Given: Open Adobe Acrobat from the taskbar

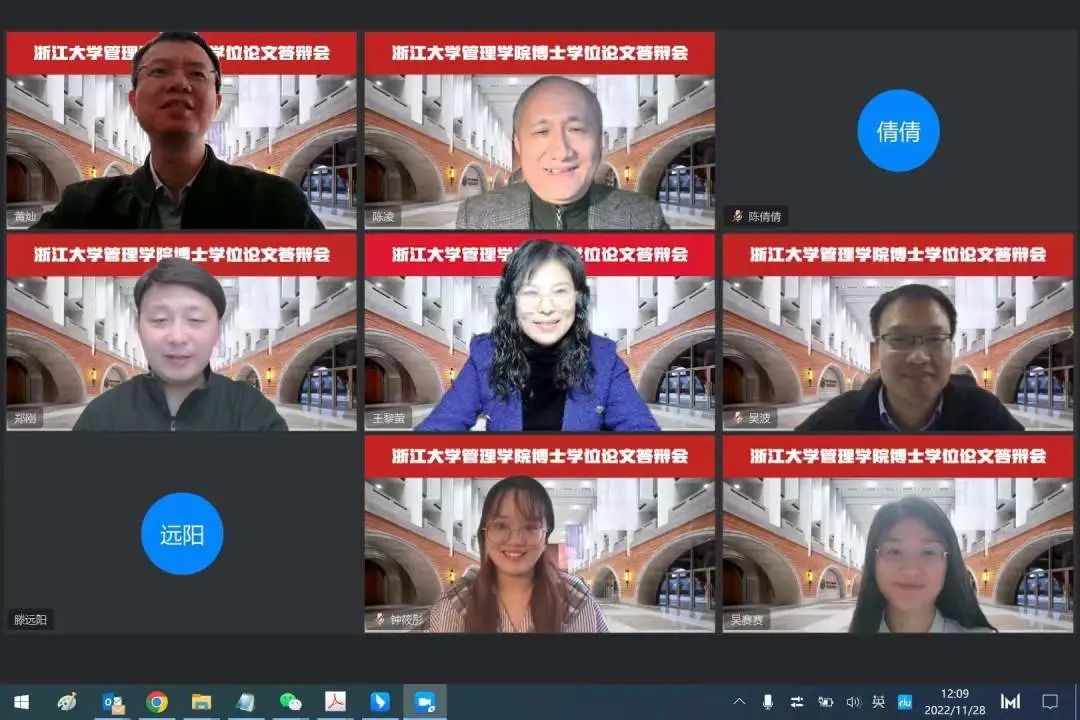Looking at the screenshot, I should [x=335, y=702].
